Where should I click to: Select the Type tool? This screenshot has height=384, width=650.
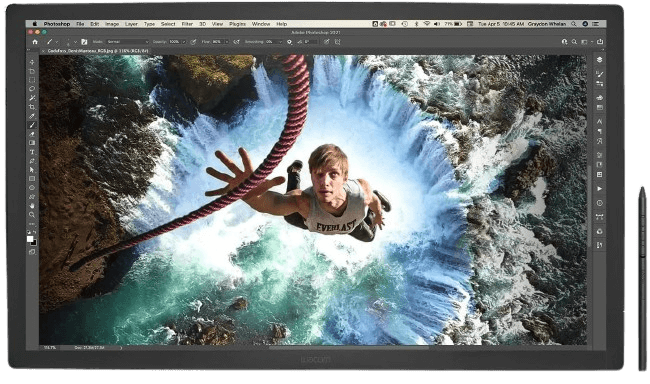[x=32, y=152]
